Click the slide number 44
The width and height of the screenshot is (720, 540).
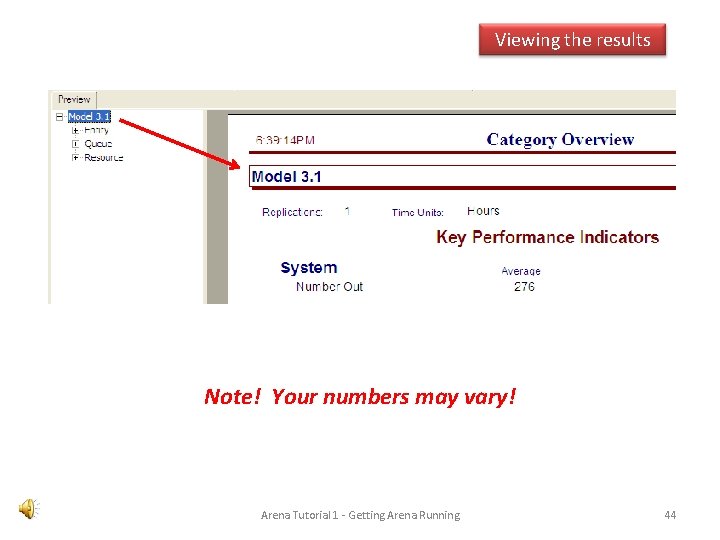(x=670, y=515)
